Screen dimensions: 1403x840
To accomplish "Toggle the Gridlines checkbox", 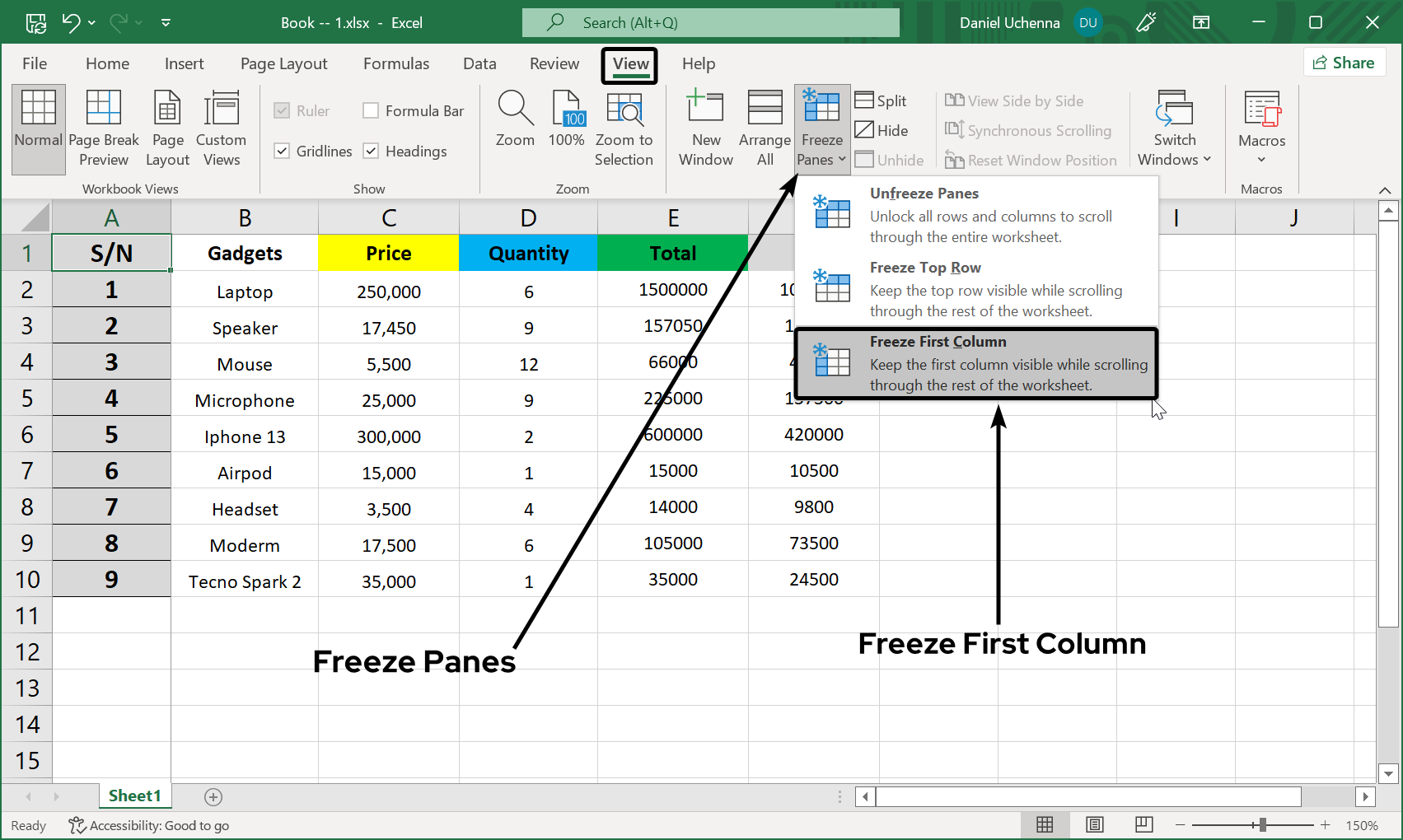I will coord(283,151).
